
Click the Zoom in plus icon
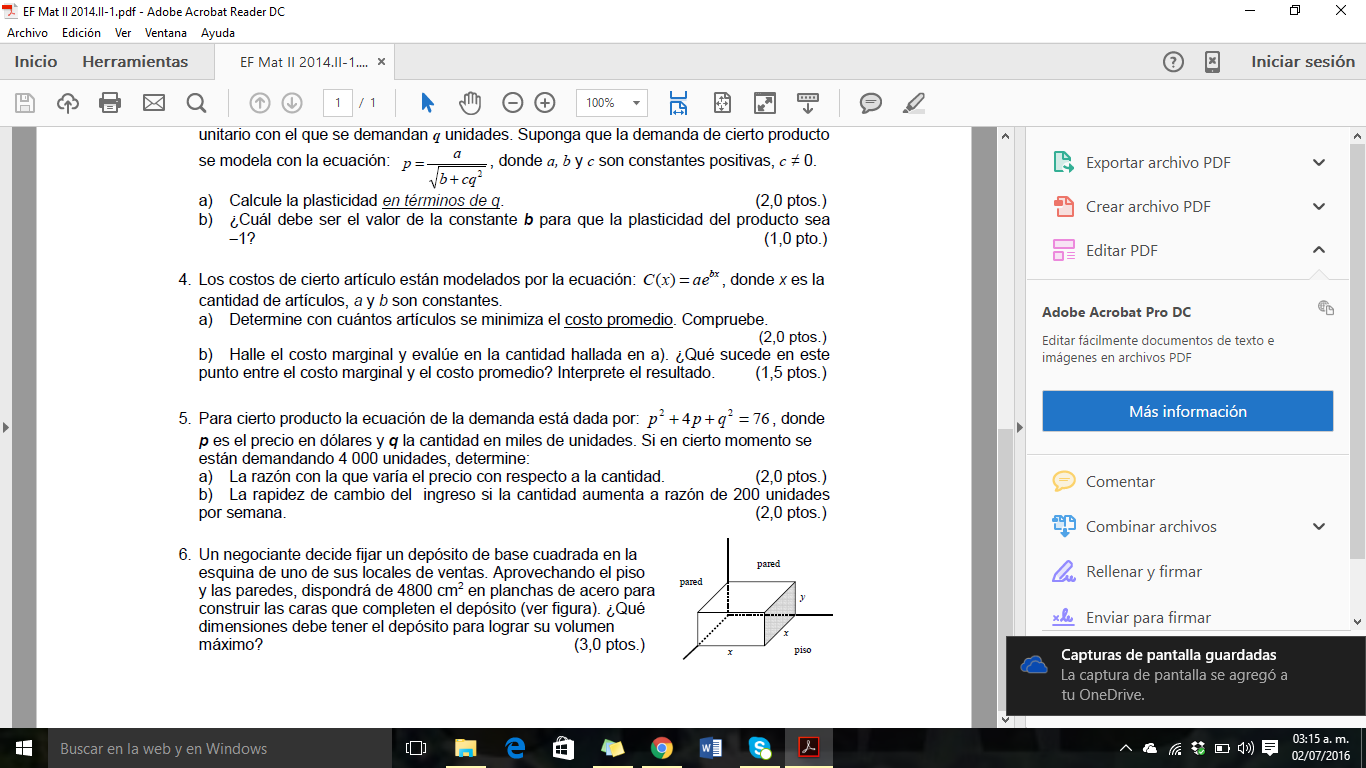(x=545, y=103)
